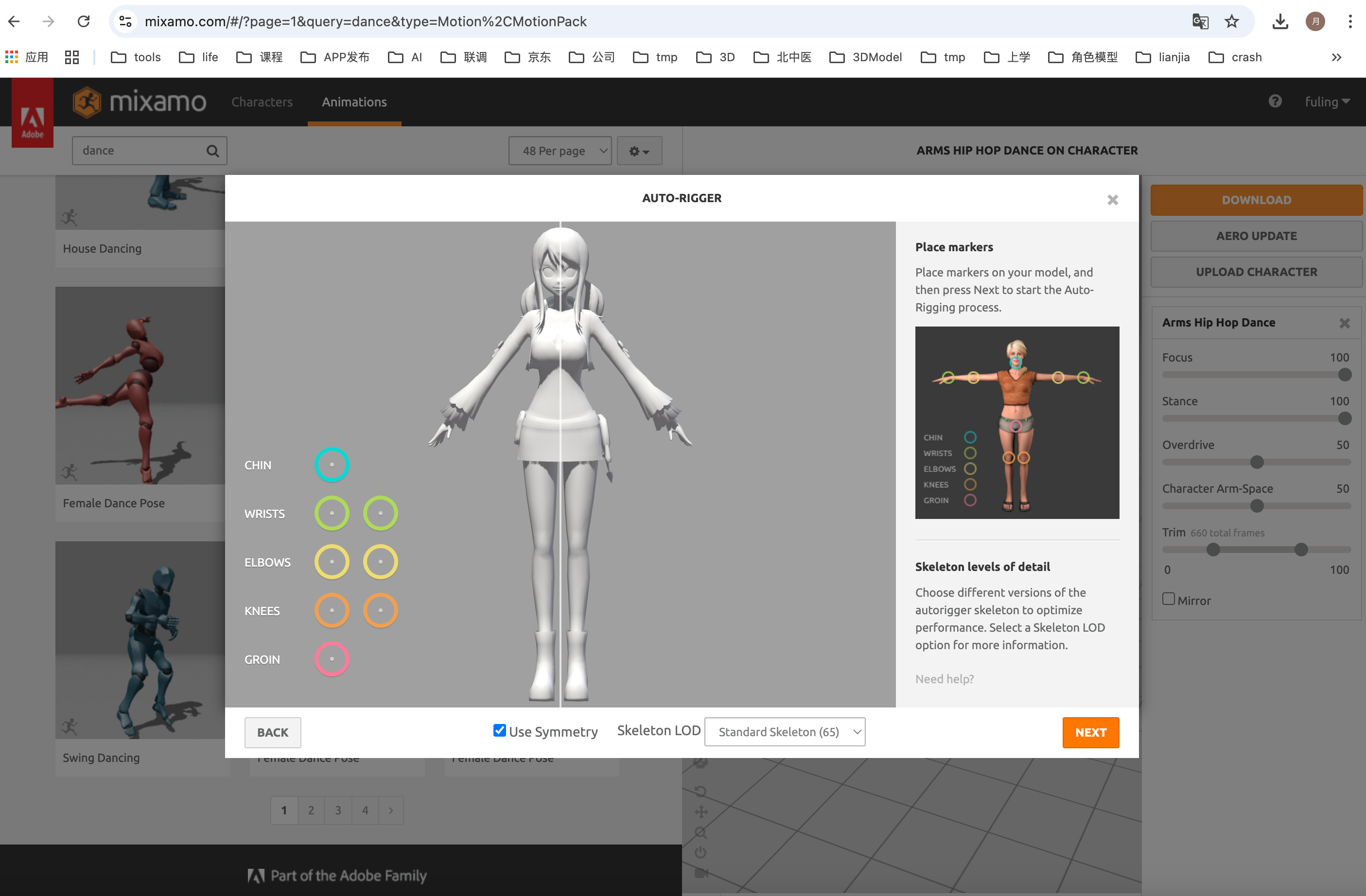View site information icon in address bar

click(125, 21)
